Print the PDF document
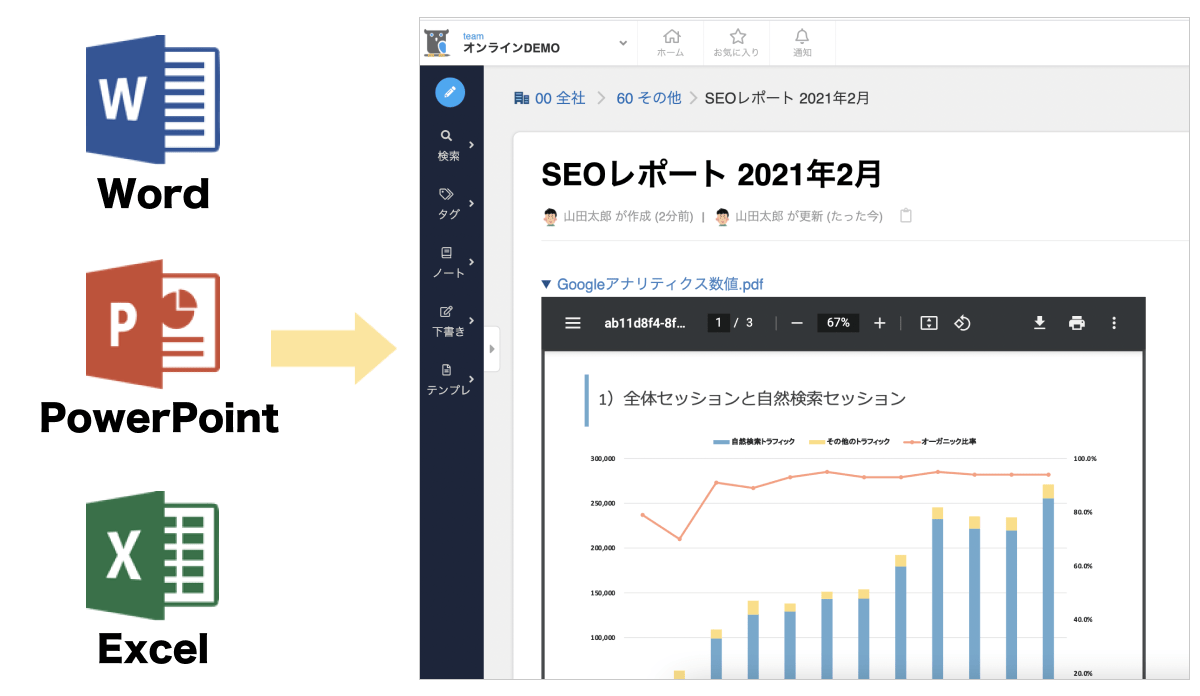The height and width of the screenshot is (696, 1200). [x=1077, y=323]
